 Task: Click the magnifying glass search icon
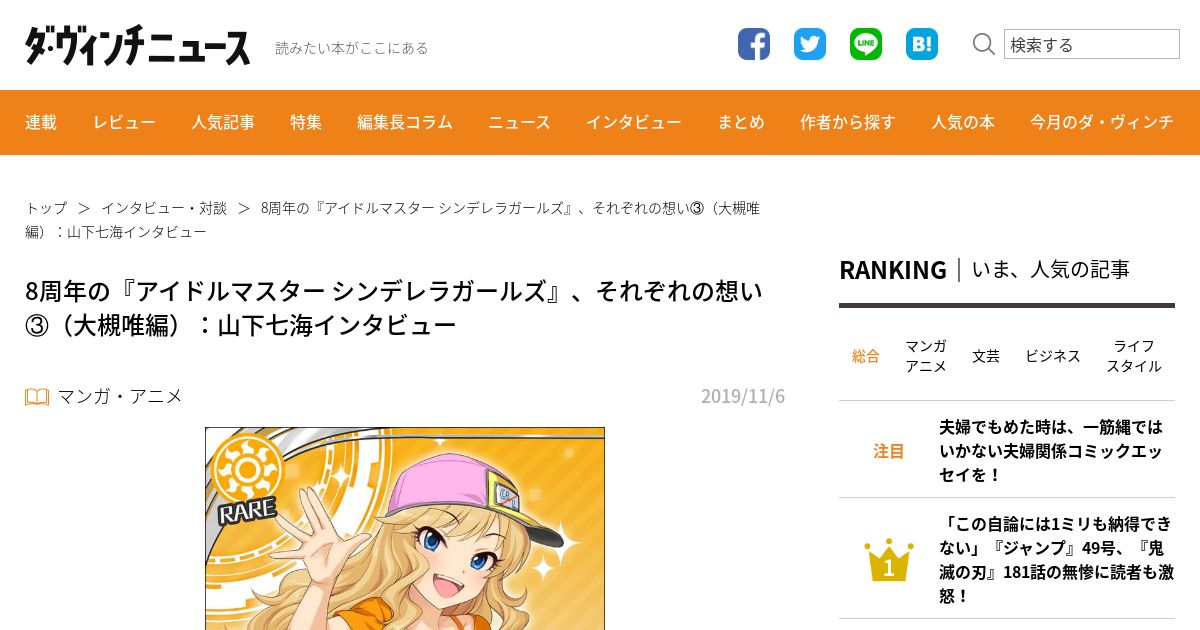click(984, 44)
